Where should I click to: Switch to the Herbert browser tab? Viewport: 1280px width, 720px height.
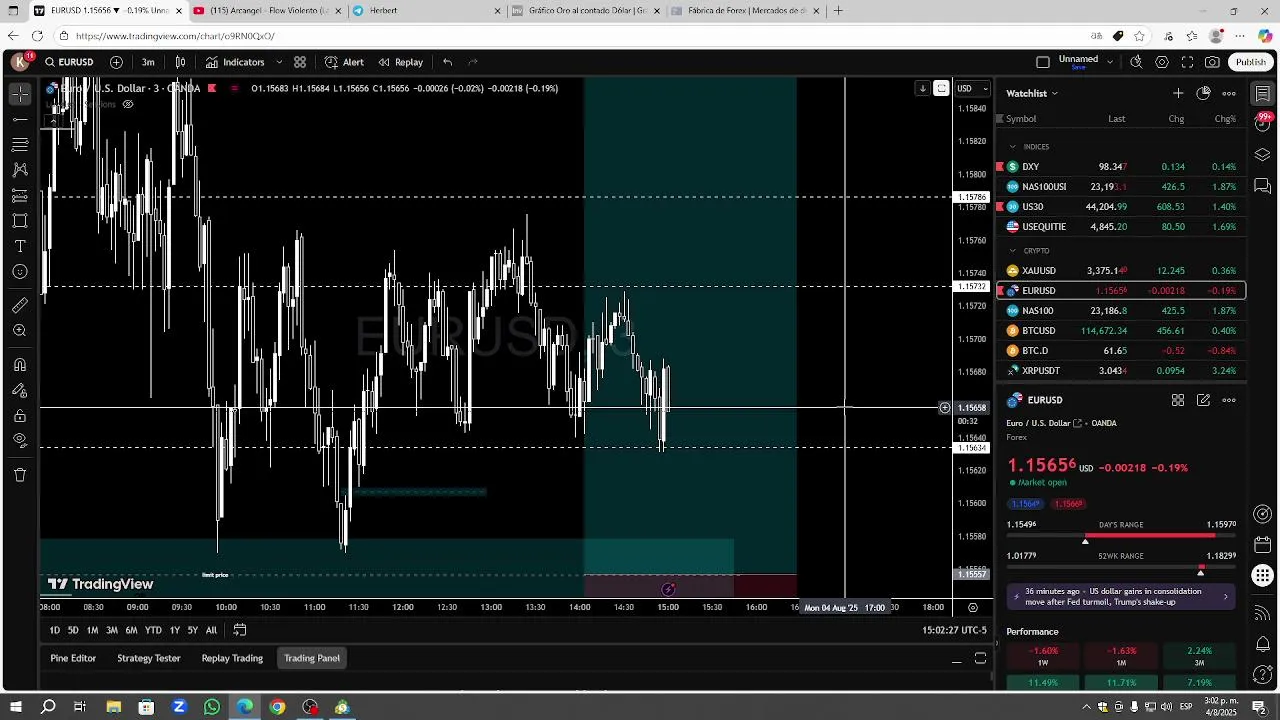425,11
